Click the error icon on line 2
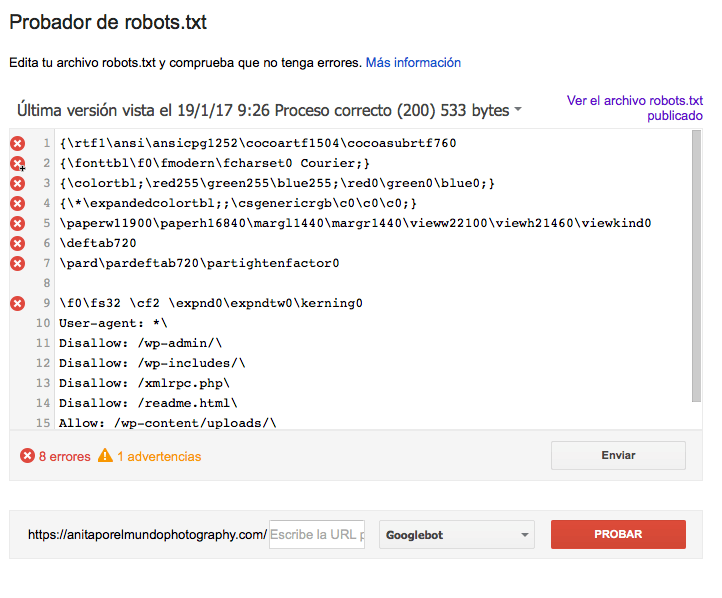This screenshot has width=722, height=598. [x=17, y=163]
